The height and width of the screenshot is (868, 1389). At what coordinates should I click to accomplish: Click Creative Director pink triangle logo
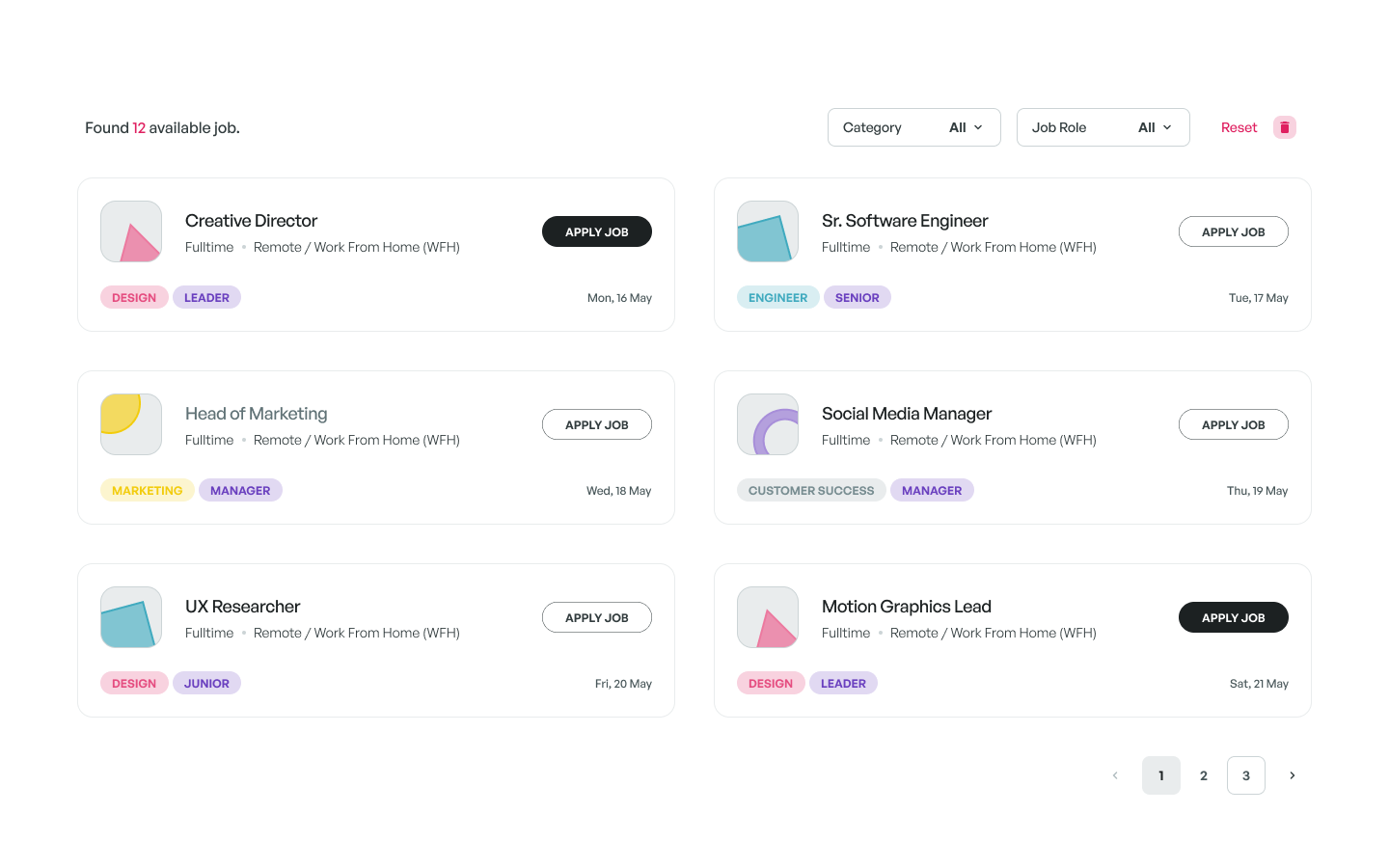131,231
